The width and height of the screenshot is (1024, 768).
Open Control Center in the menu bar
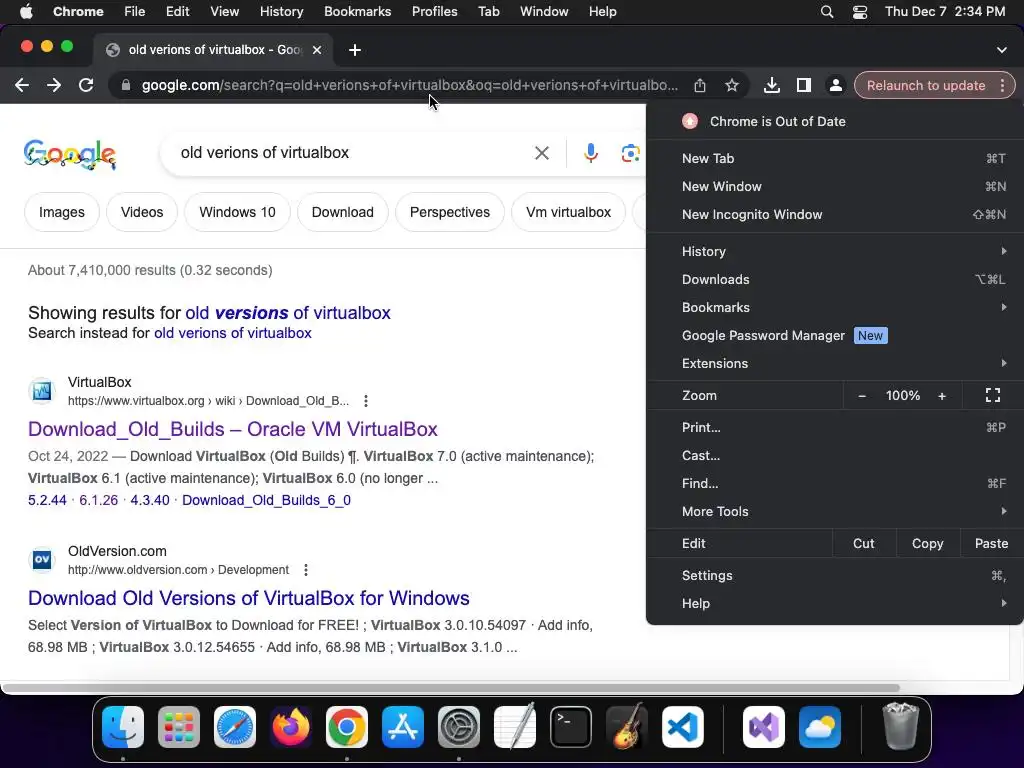click(x=860, y=12)
